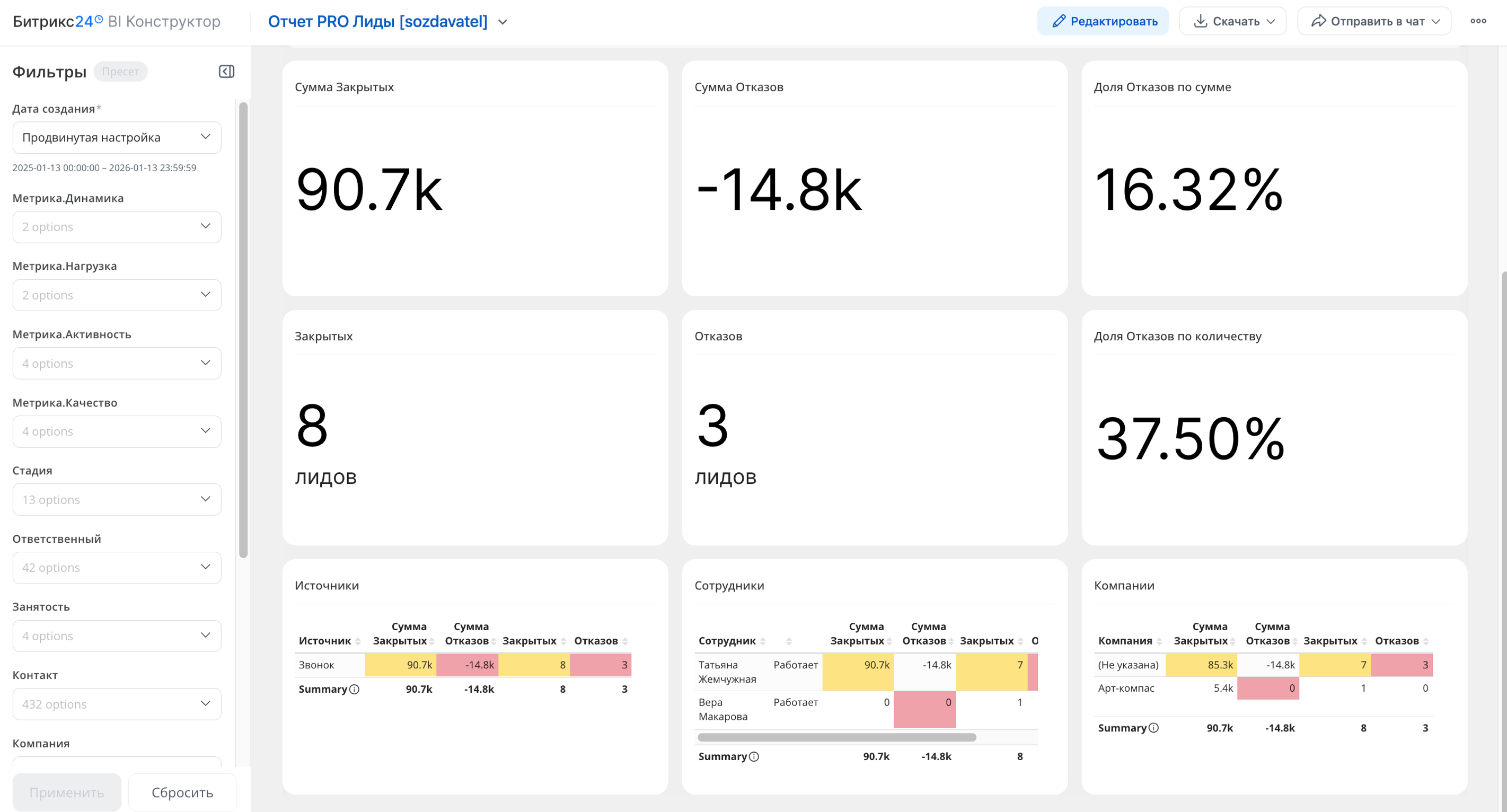The image size is (1507, 812).
Task: Expand the report title dropdown chevron
Action: [503, 22]
